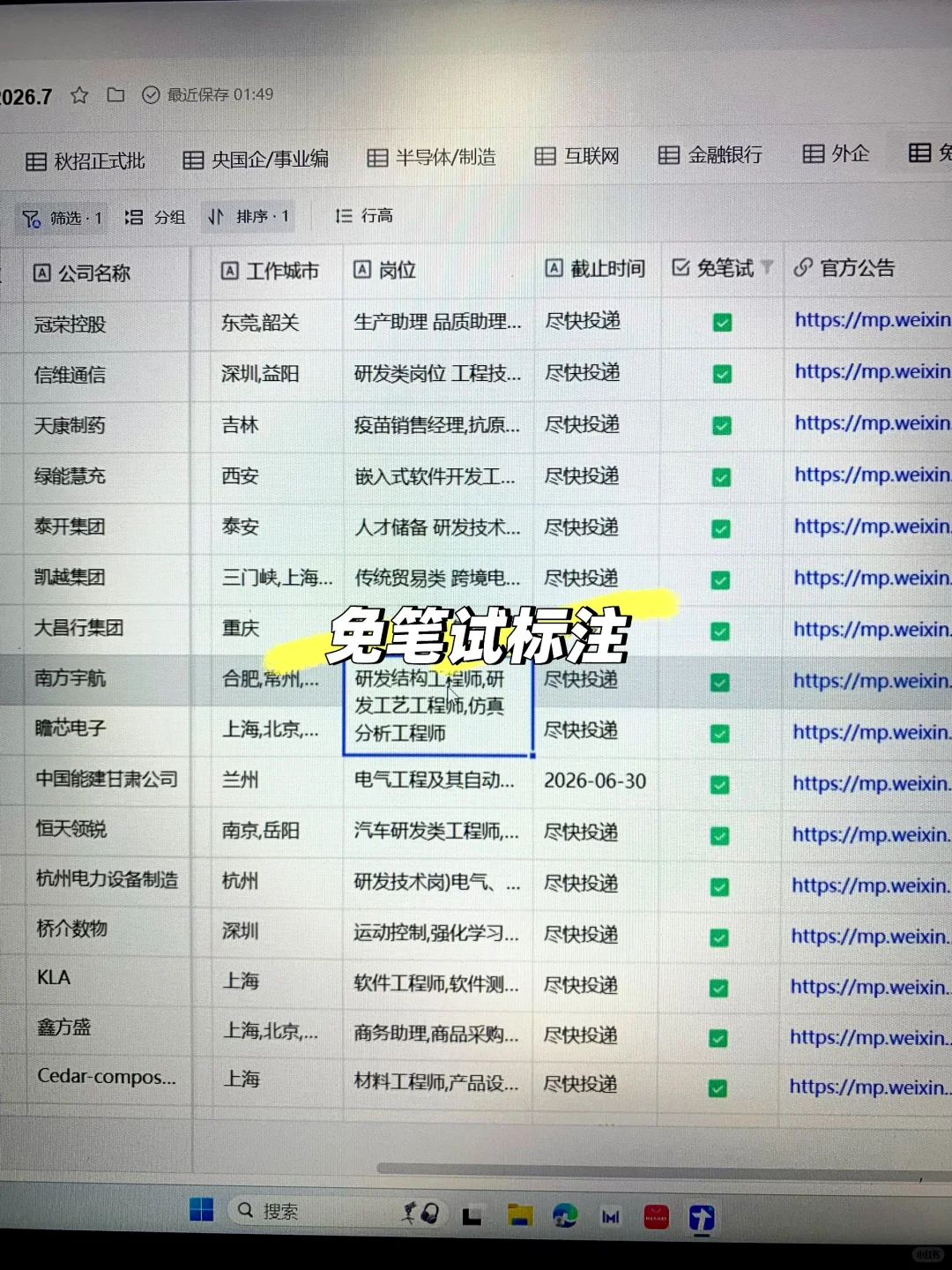Toggle 免笔试 checkbox for 信维通信
The width and height of the screenshot is (952, 1270).
click(x=722, y=374)
